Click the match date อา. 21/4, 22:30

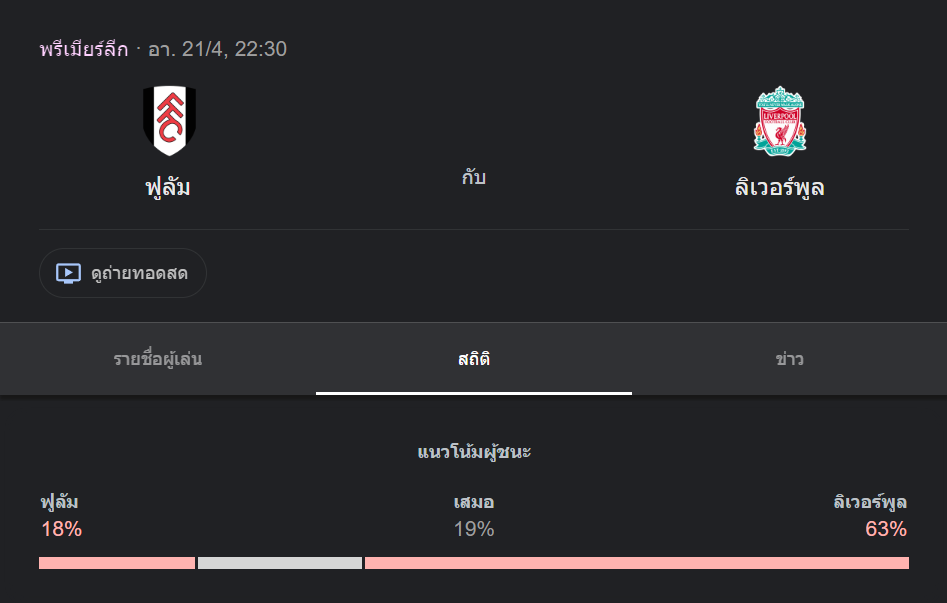[217, 49]
